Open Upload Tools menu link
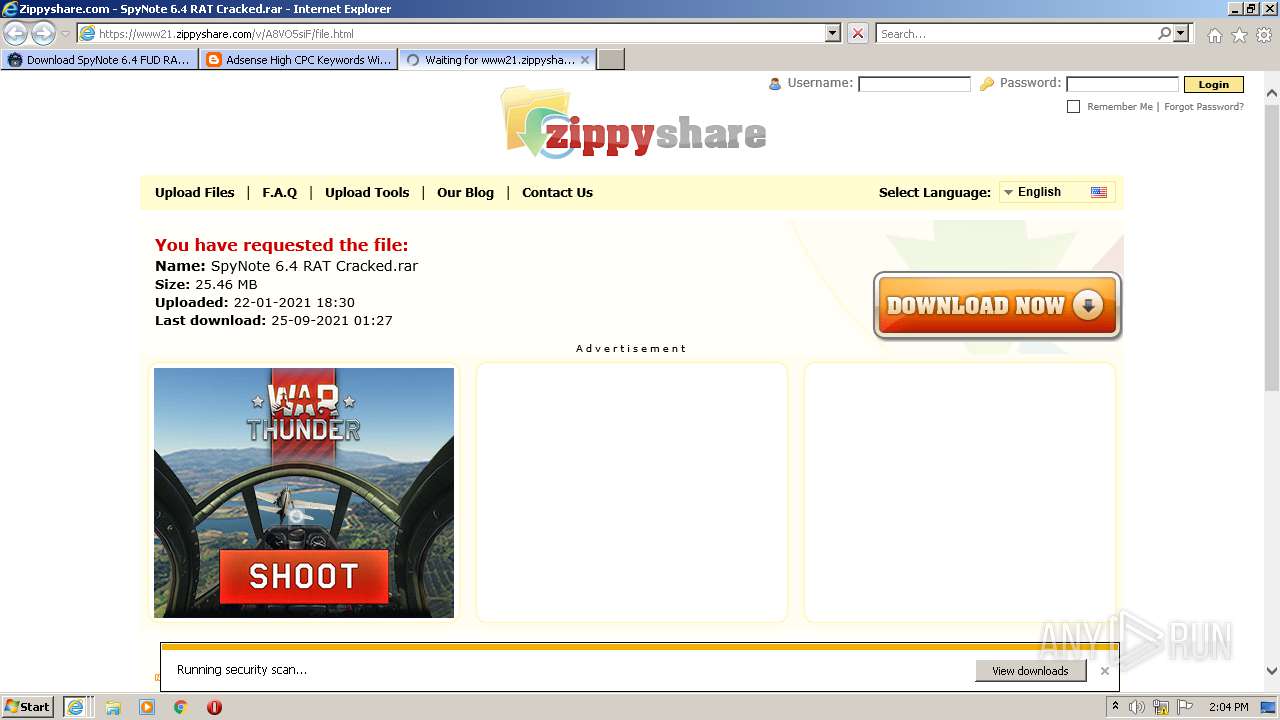This screenshot has width=1280, height=720. 367,193
